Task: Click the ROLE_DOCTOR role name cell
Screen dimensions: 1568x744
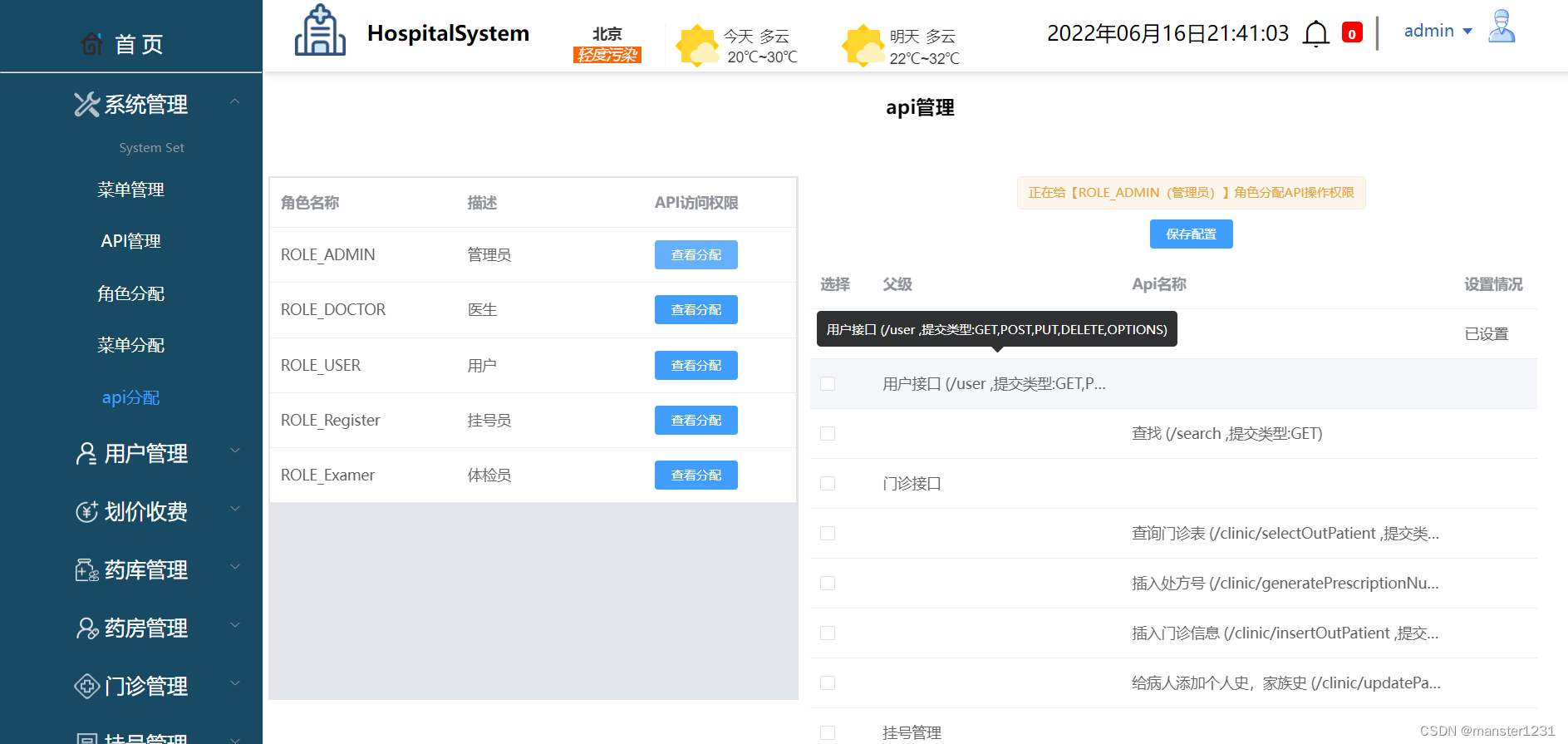Action: [x=333, y=310]
